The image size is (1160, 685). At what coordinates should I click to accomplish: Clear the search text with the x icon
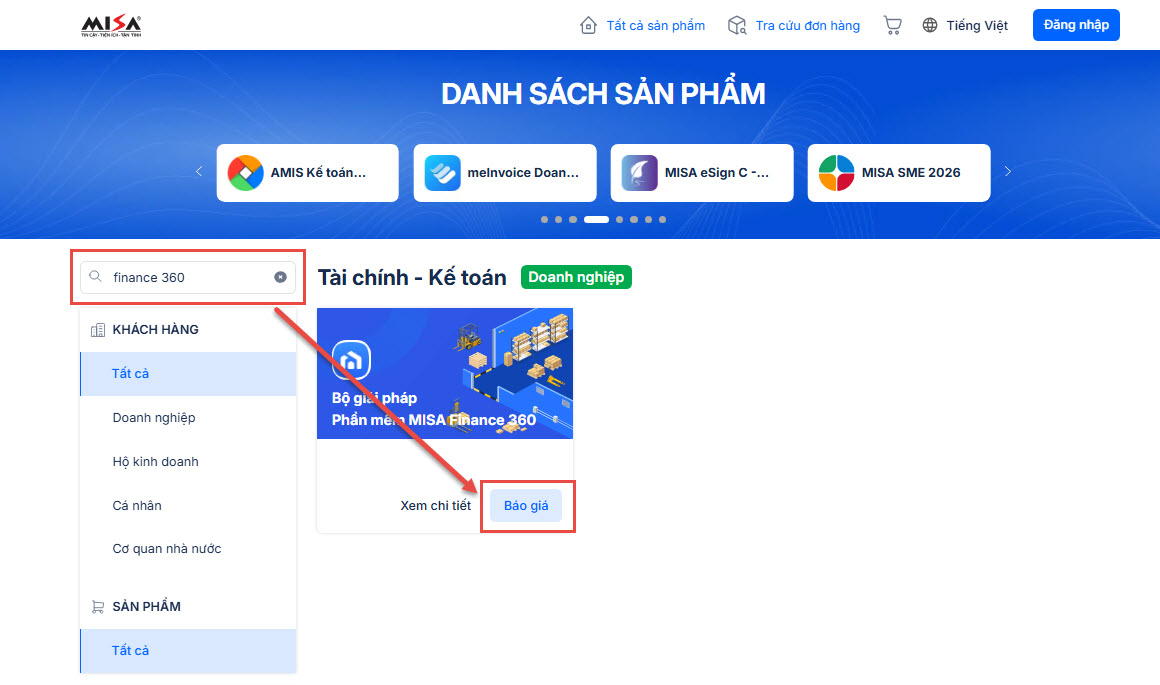[x=280, y=277]
